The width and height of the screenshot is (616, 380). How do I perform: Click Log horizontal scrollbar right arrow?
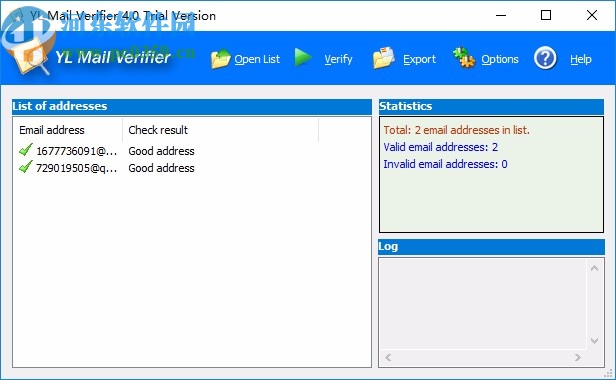click(577, 357)
